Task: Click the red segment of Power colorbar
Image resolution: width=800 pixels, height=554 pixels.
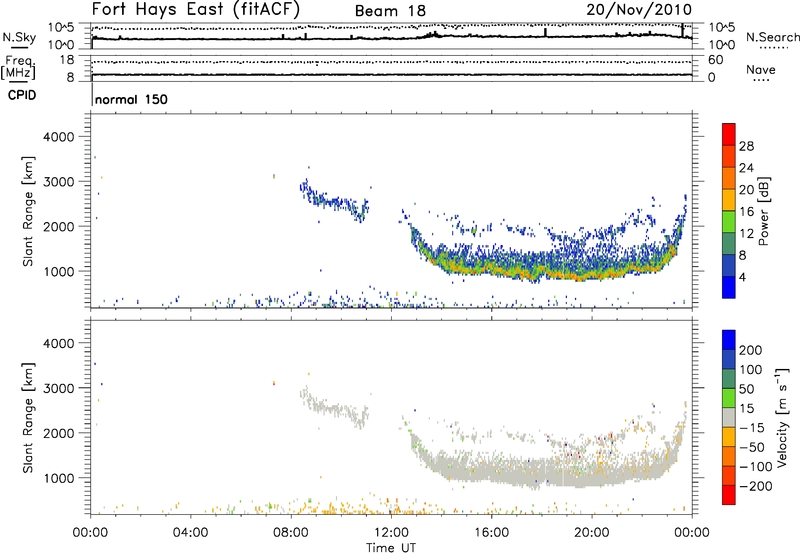Action: [x=729, y=134]
